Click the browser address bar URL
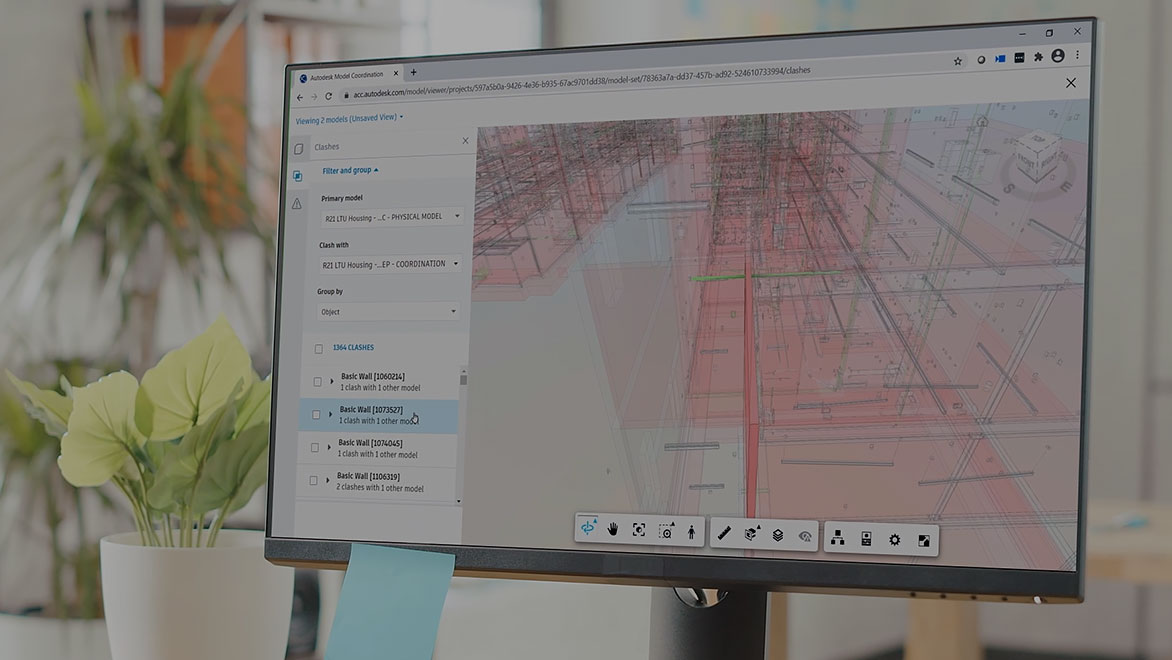 pos(582,82)
